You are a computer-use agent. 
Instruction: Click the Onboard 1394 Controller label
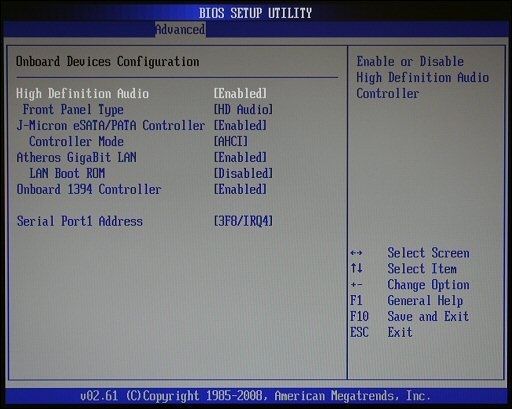[x=89, y=190]
